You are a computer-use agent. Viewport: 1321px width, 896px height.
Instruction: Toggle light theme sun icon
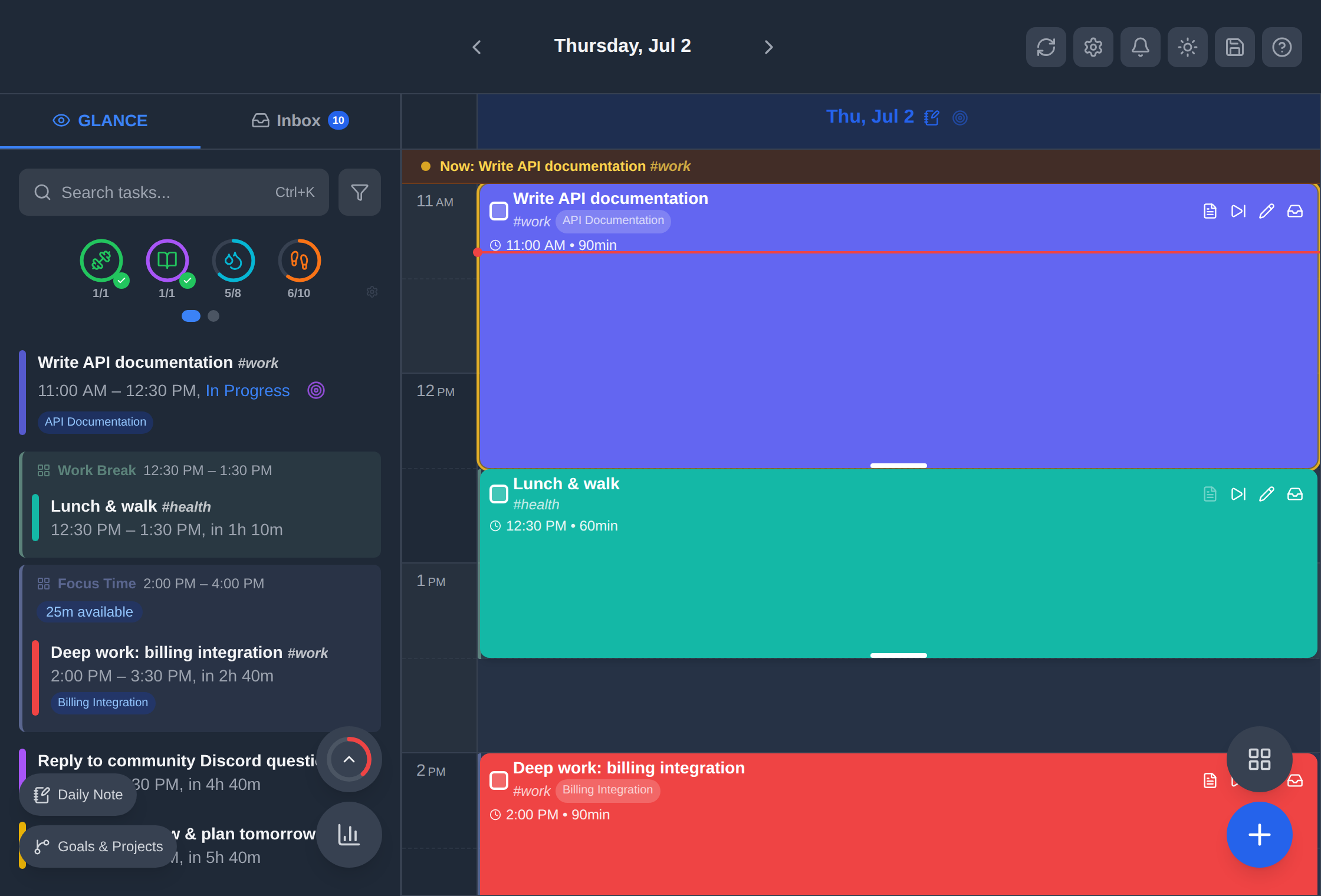[x=1187, y=47]
